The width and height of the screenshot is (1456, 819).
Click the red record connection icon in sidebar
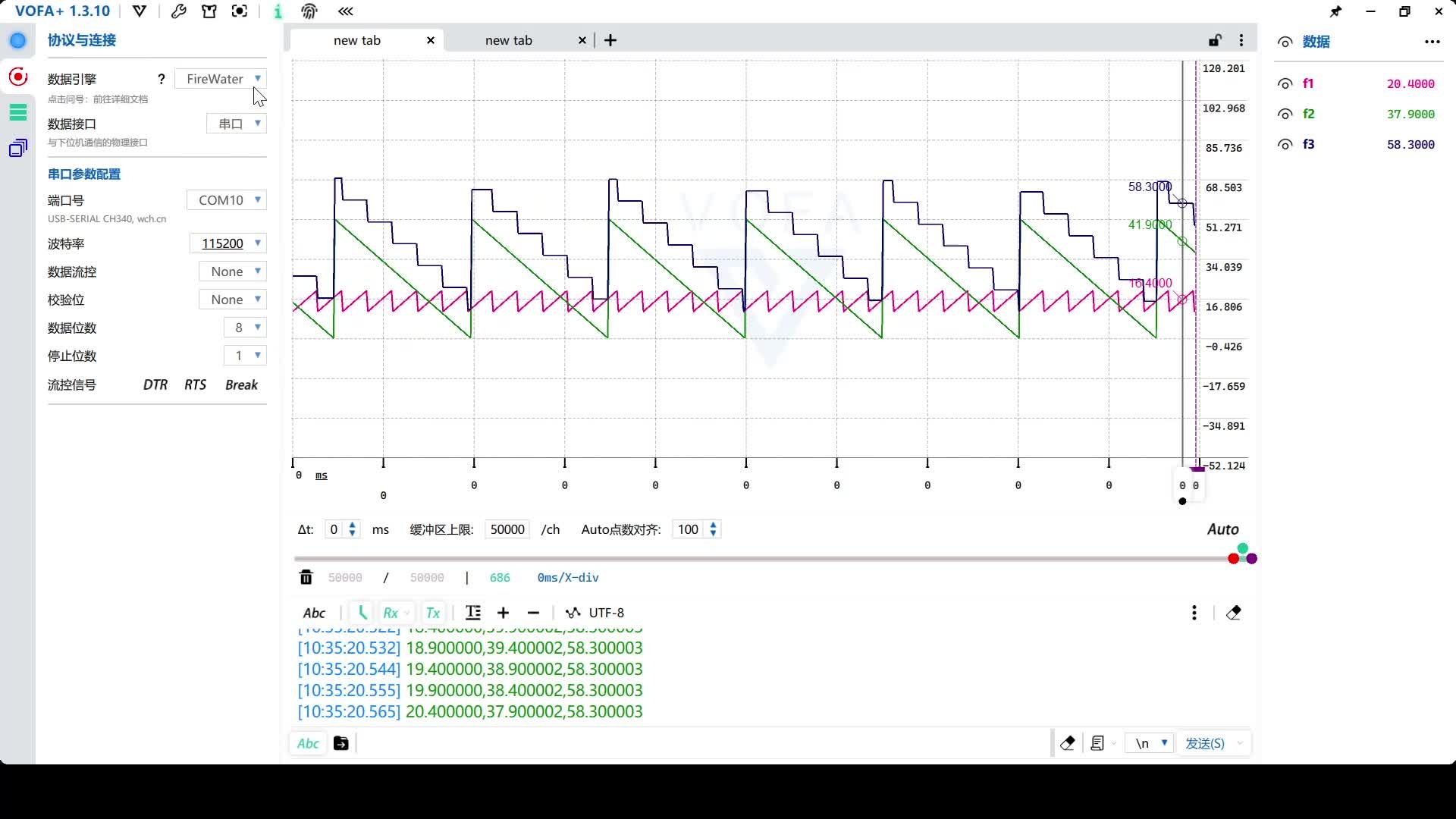click(x=18, y=77)
